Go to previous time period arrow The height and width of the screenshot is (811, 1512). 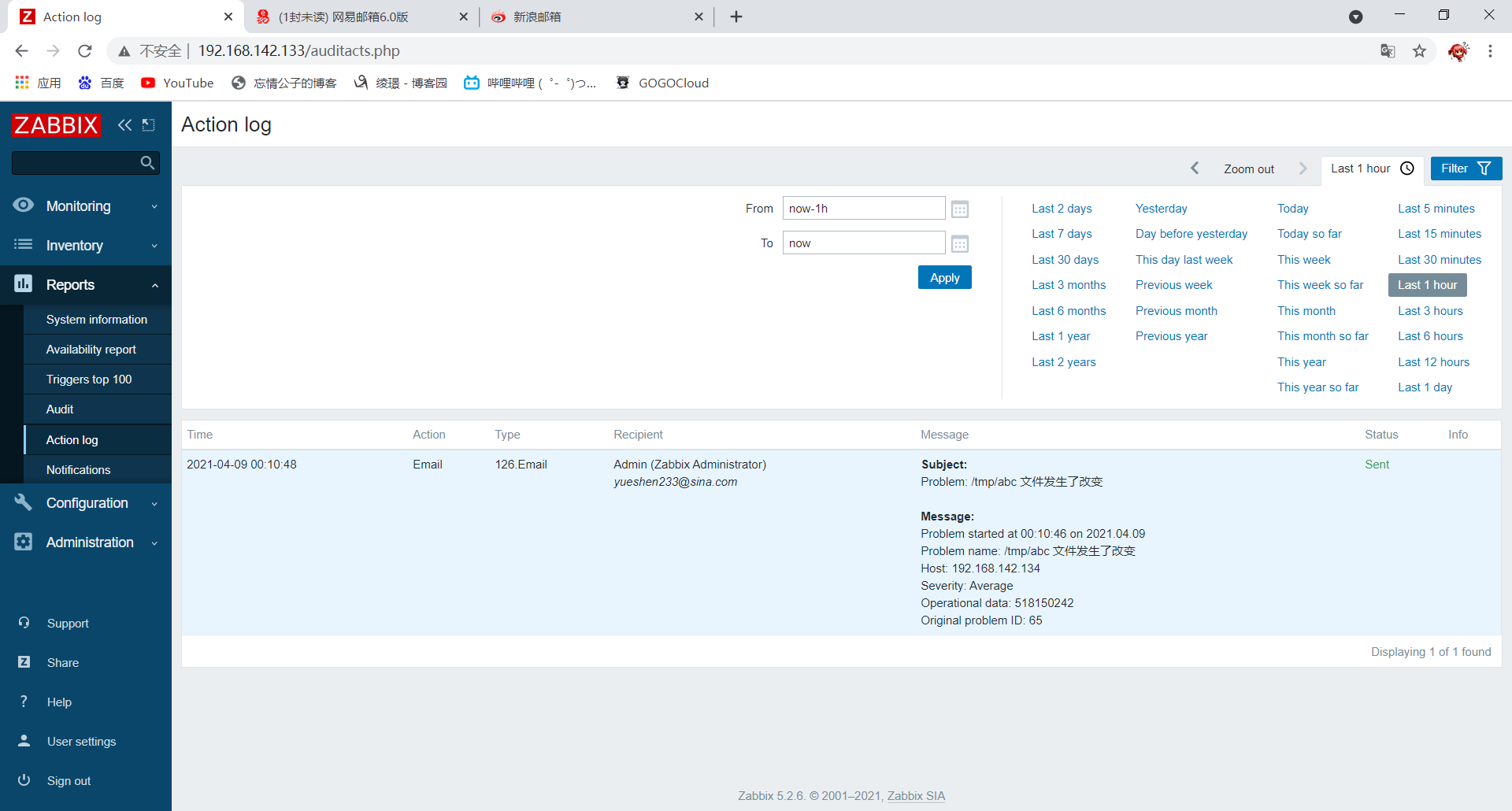coord(1195,168)
